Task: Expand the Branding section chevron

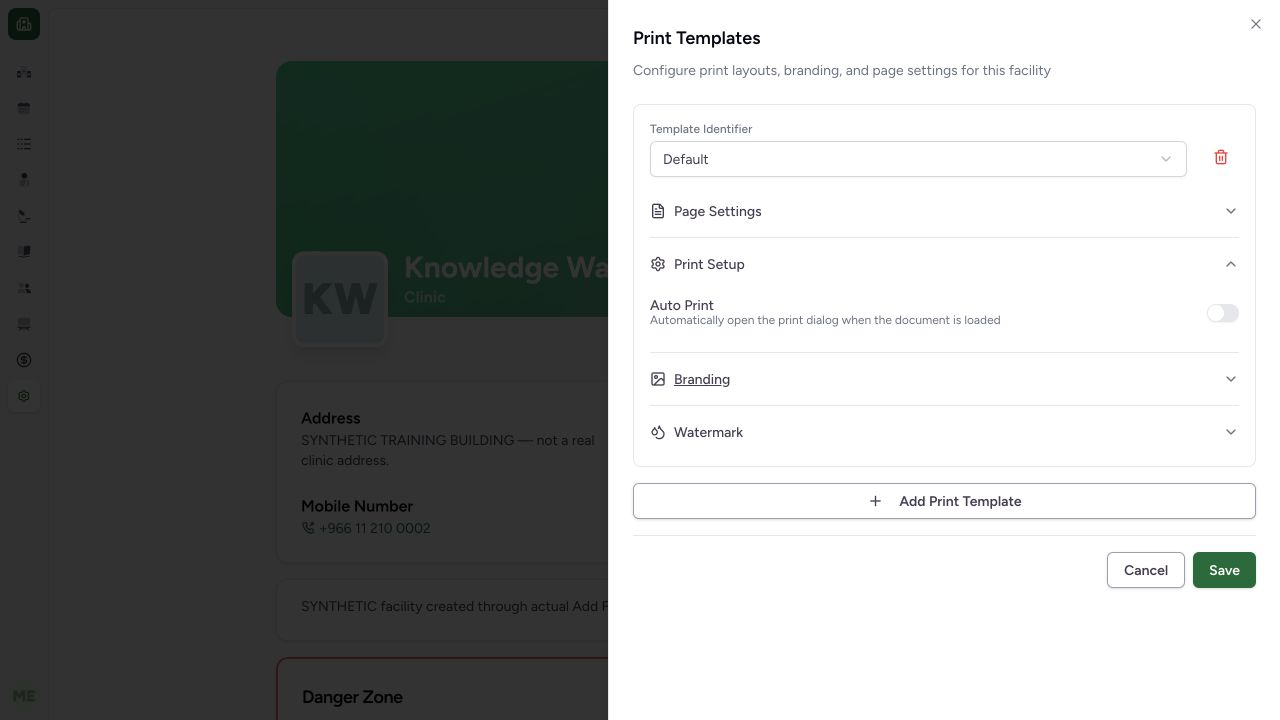Action: click(x=1231, y=379)
